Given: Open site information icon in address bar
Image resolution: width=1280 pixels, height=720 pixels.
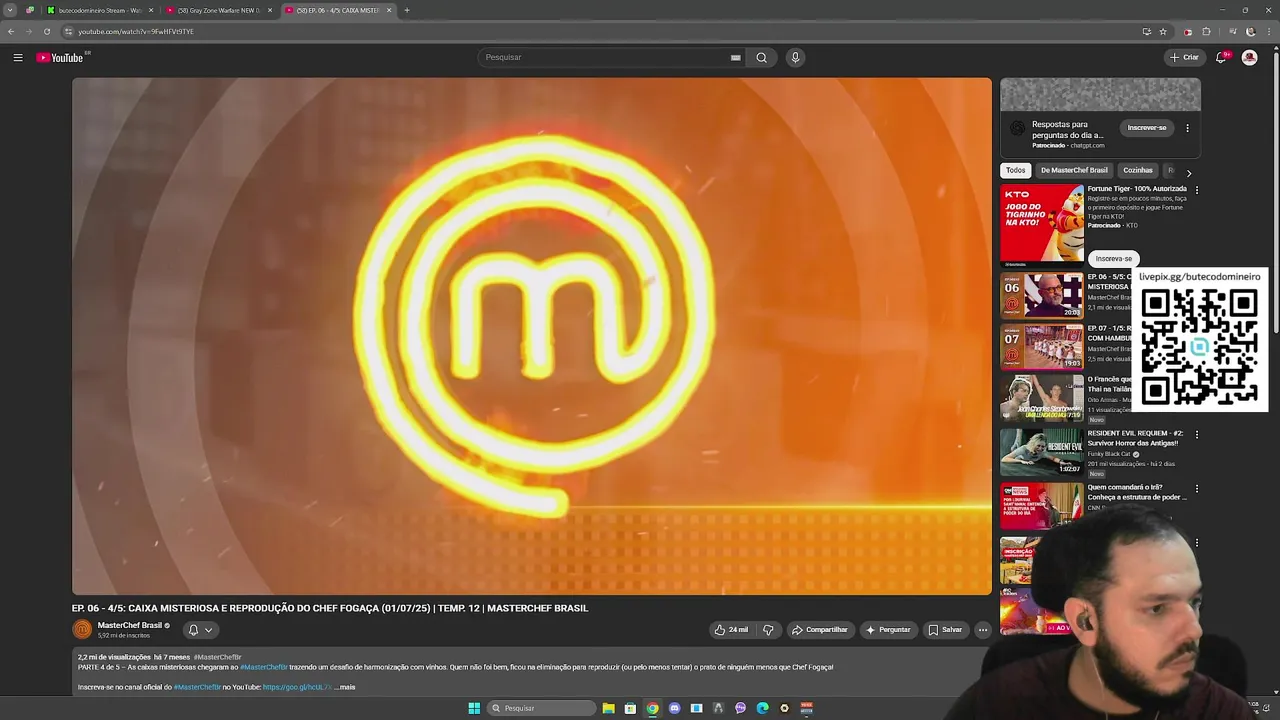Looking at the screenshot, I should [68, 31].
